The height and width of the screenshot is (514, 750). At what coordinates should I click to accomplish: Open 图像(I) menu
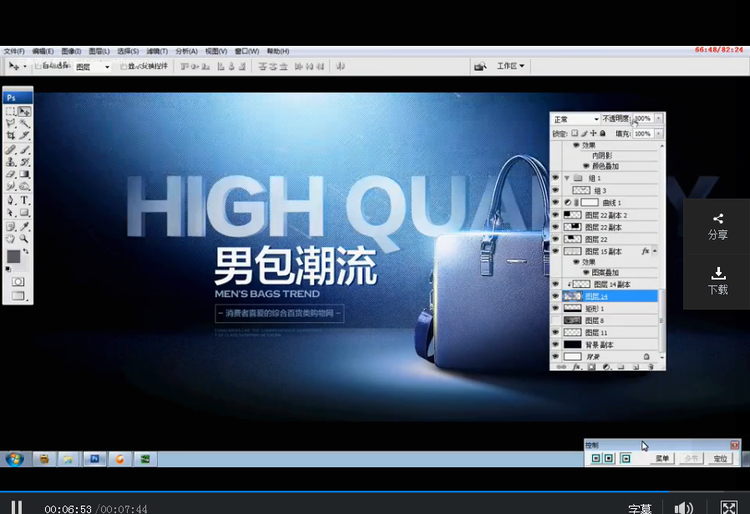click(71, 51)
